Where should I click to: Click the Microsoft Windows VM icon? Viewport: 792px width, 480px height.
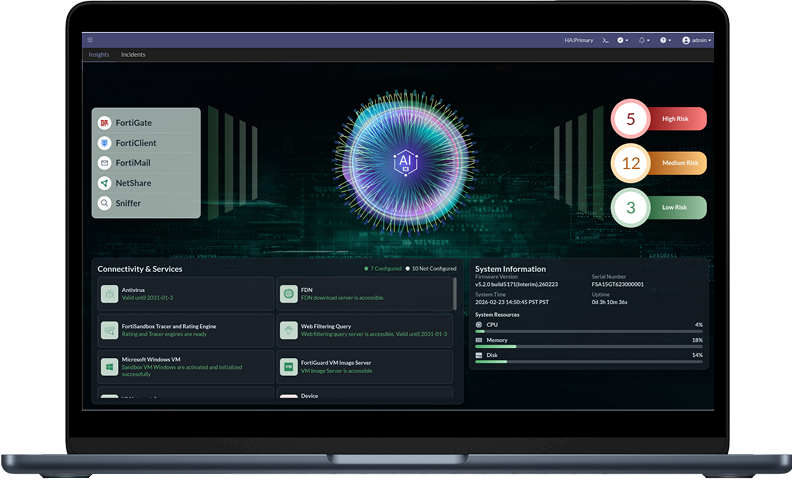[x=109, y=366]
